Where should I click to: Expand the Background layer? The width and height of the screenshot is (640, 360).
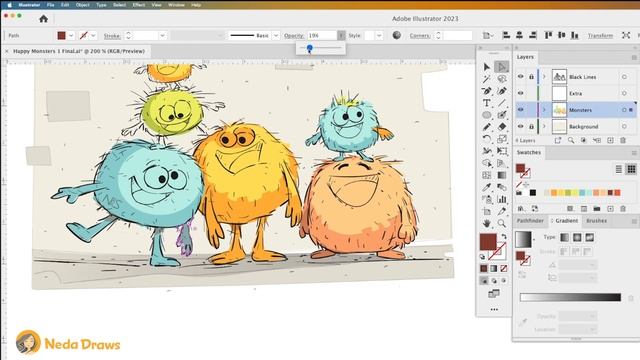[544, 127]
